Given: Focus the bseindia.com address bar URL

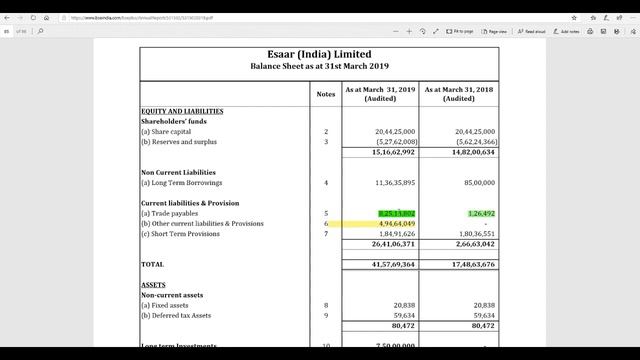Looking at the screenshot, I should tap(142, 18).
